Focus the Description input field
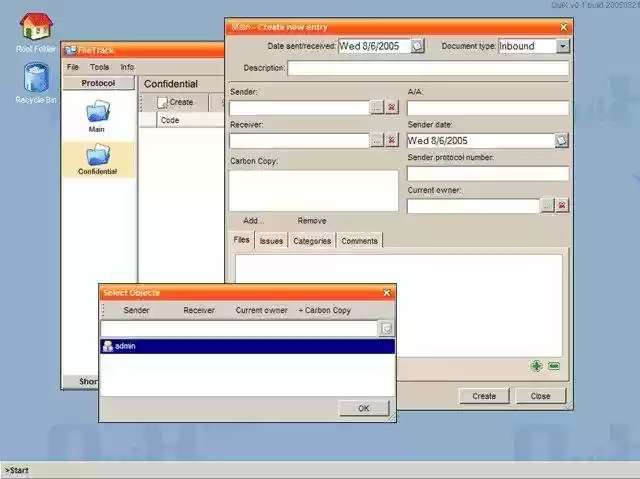640x479 pixels. coord(428,68)
